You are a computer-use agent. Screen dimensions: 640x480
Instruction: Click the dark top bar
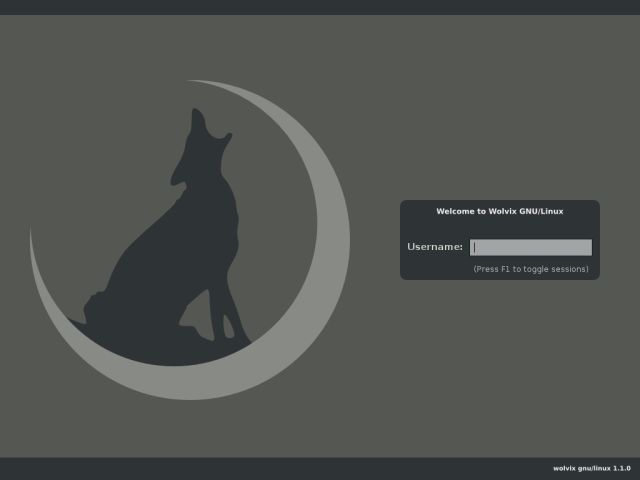[x=320, y=7]
